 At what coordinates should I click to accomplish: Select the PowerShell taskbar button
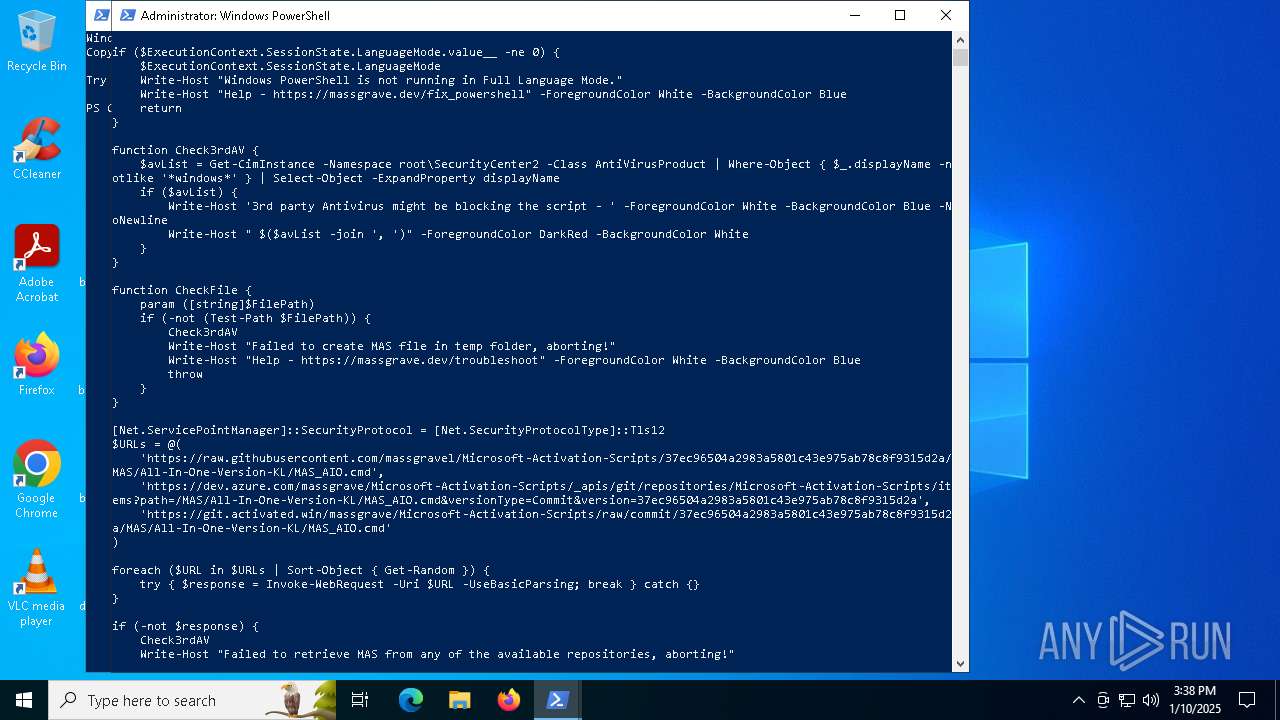pos(558,700)
